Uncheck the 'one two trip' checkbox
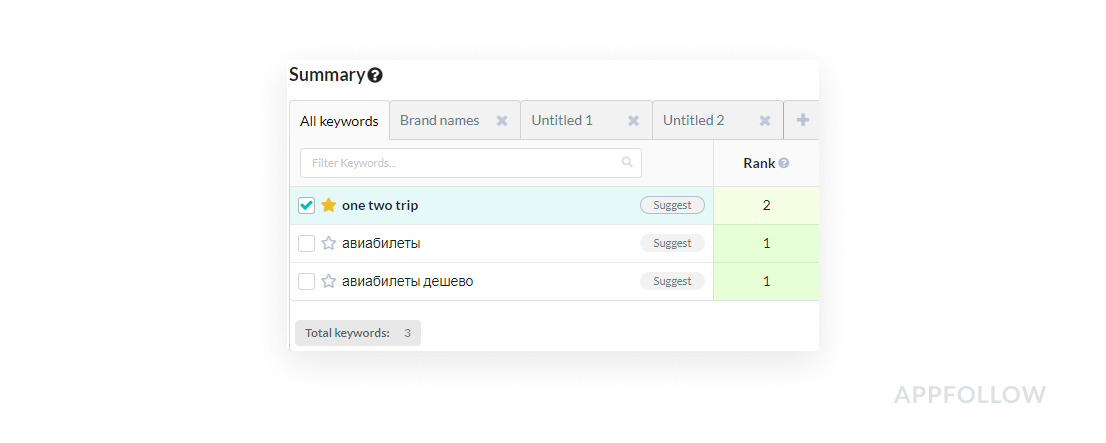Viewport: 1106px width, 443px height. tap(307, 205)
